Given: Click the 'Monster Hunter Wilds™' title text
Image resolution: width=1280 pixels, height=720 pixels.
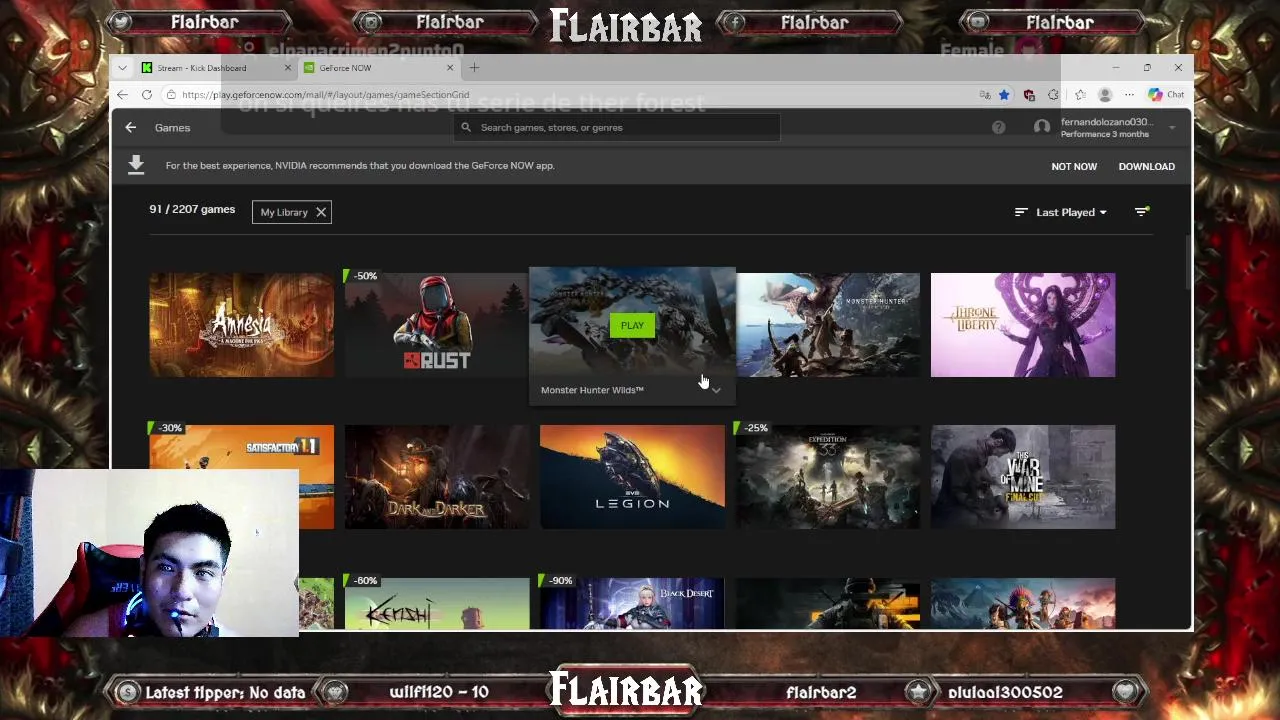Looking at the screenshot, I should [592, 390].
